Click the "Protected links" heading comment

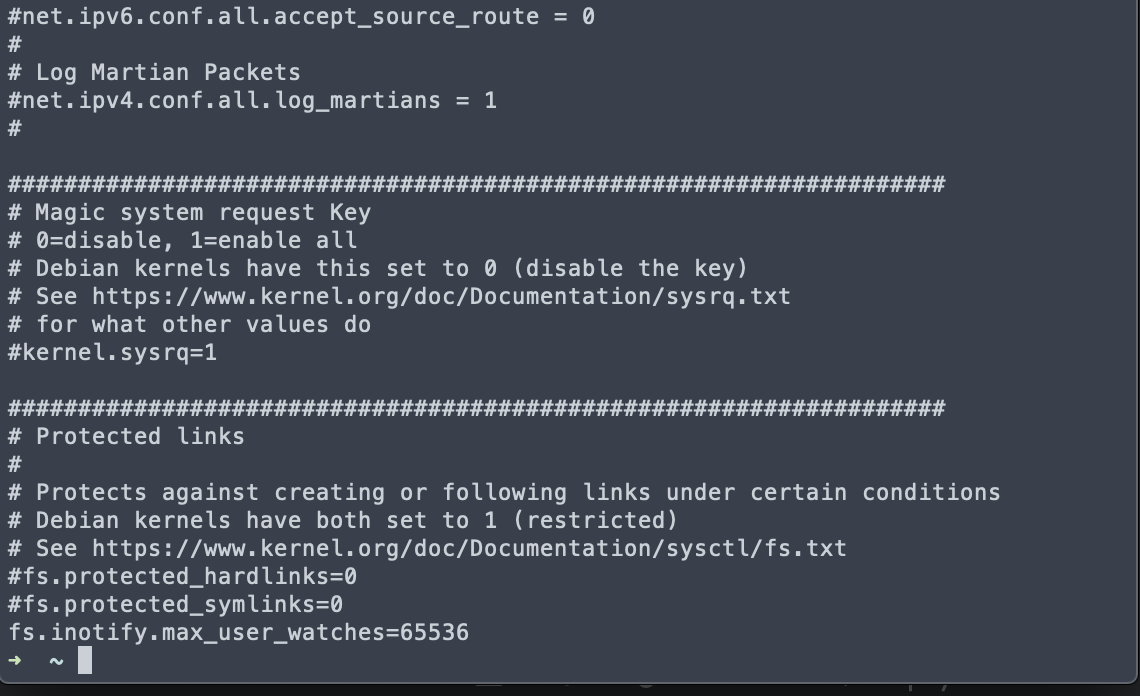tap(139, 437)
